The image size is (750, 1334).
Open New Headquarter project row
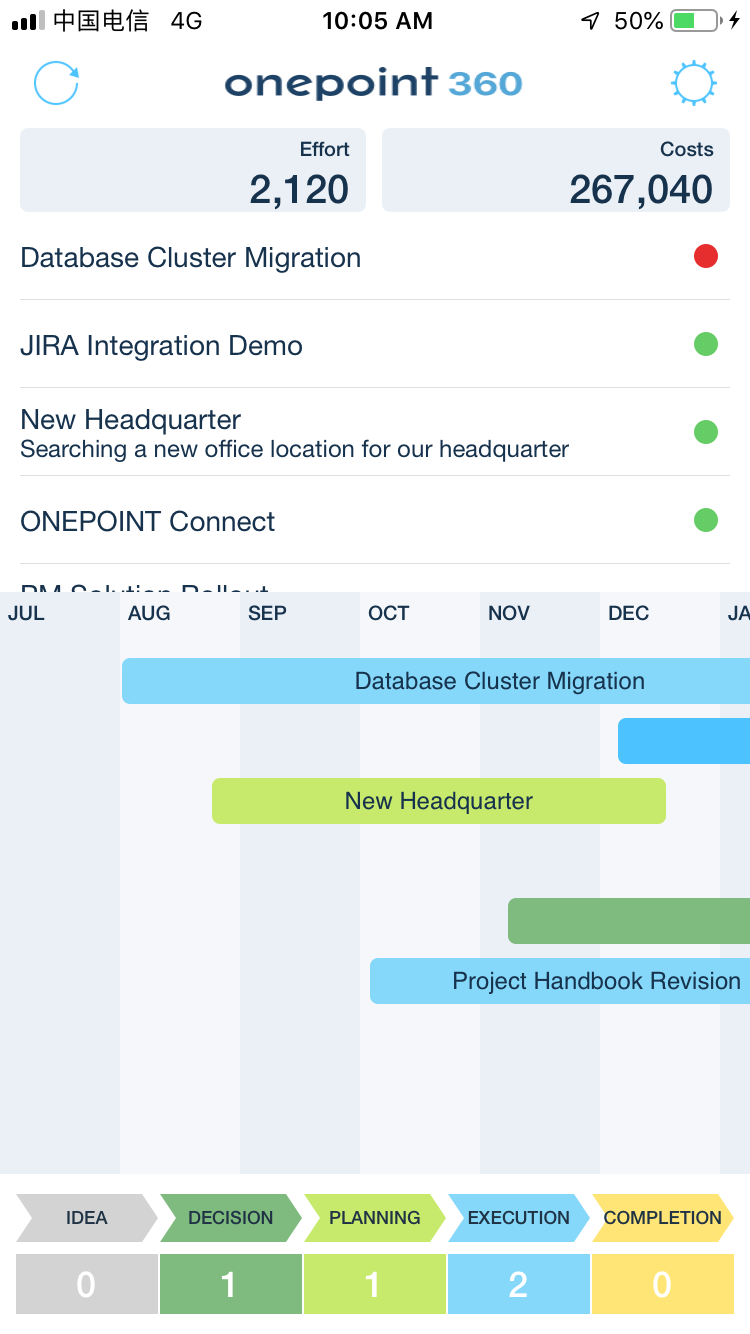(375, 432)
